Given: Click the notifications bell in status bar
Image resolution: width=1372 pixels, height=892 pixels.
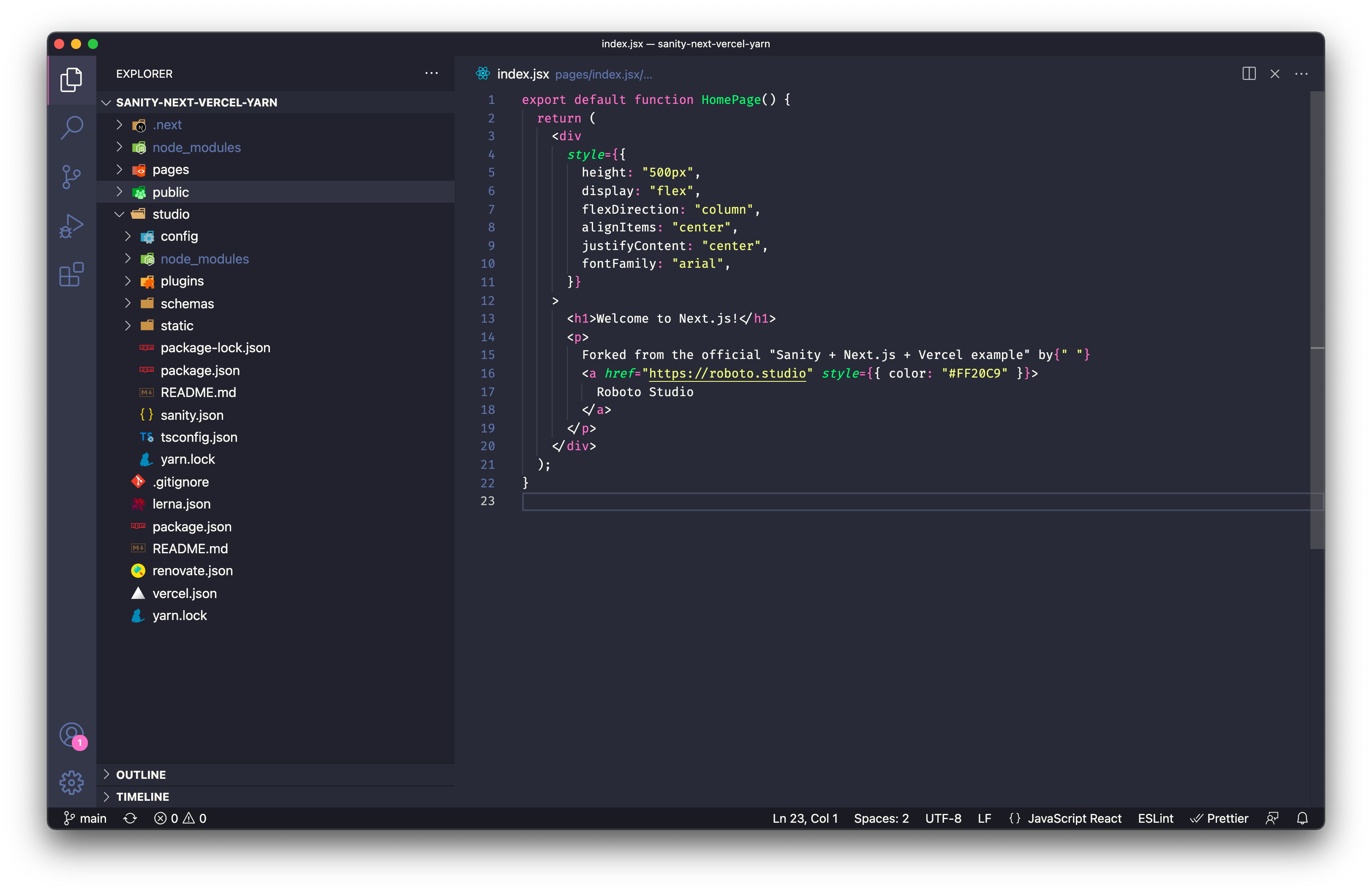Looking at the screenshot, I should point(1302,818).
